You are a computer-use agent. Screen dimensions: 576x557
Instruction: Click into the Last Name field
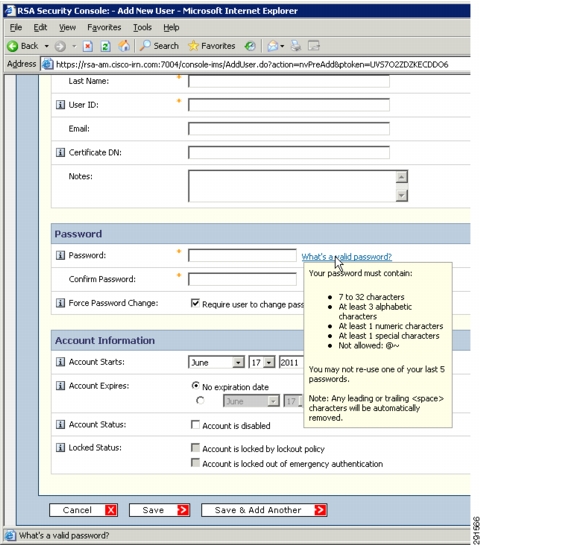[289, 81]
